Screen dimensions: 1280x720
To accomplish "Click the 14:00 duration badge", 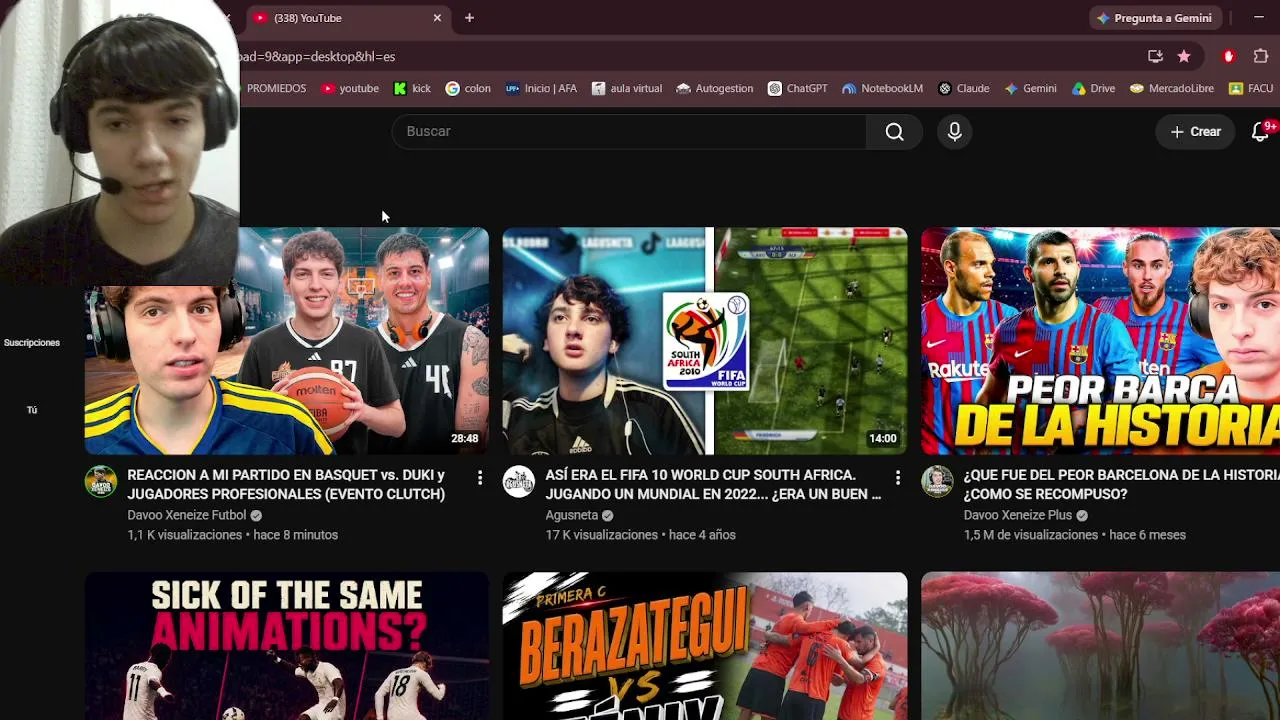I will [882, 438].
